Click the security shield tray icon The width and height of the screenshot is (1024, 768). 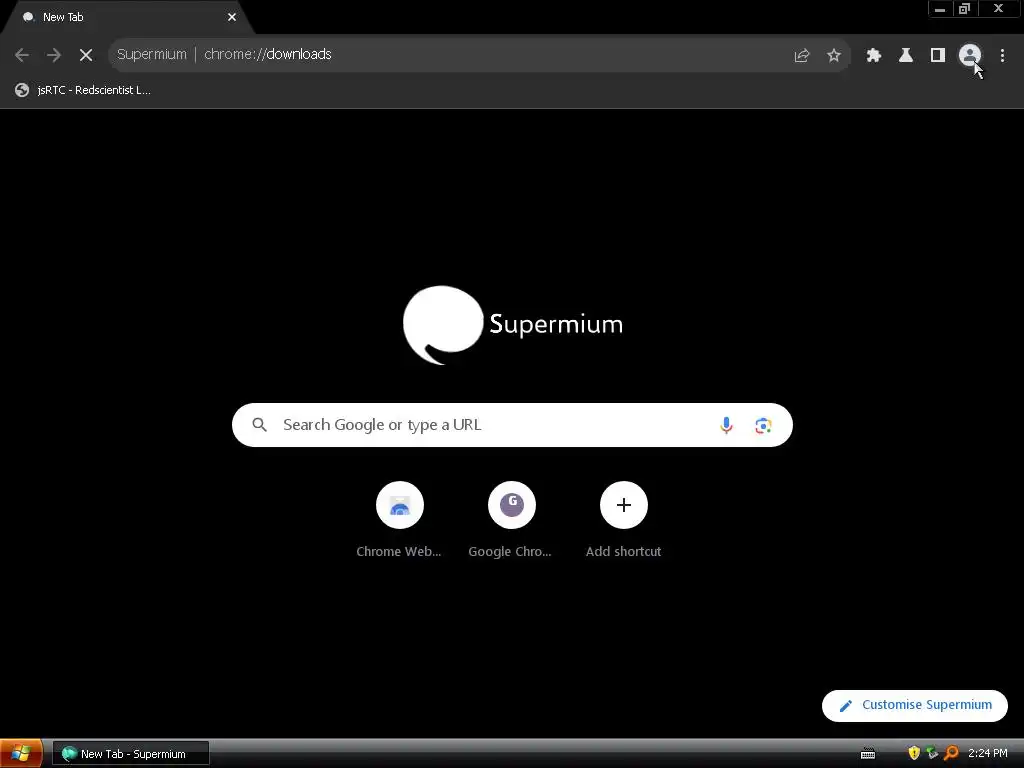click(914, 753)
